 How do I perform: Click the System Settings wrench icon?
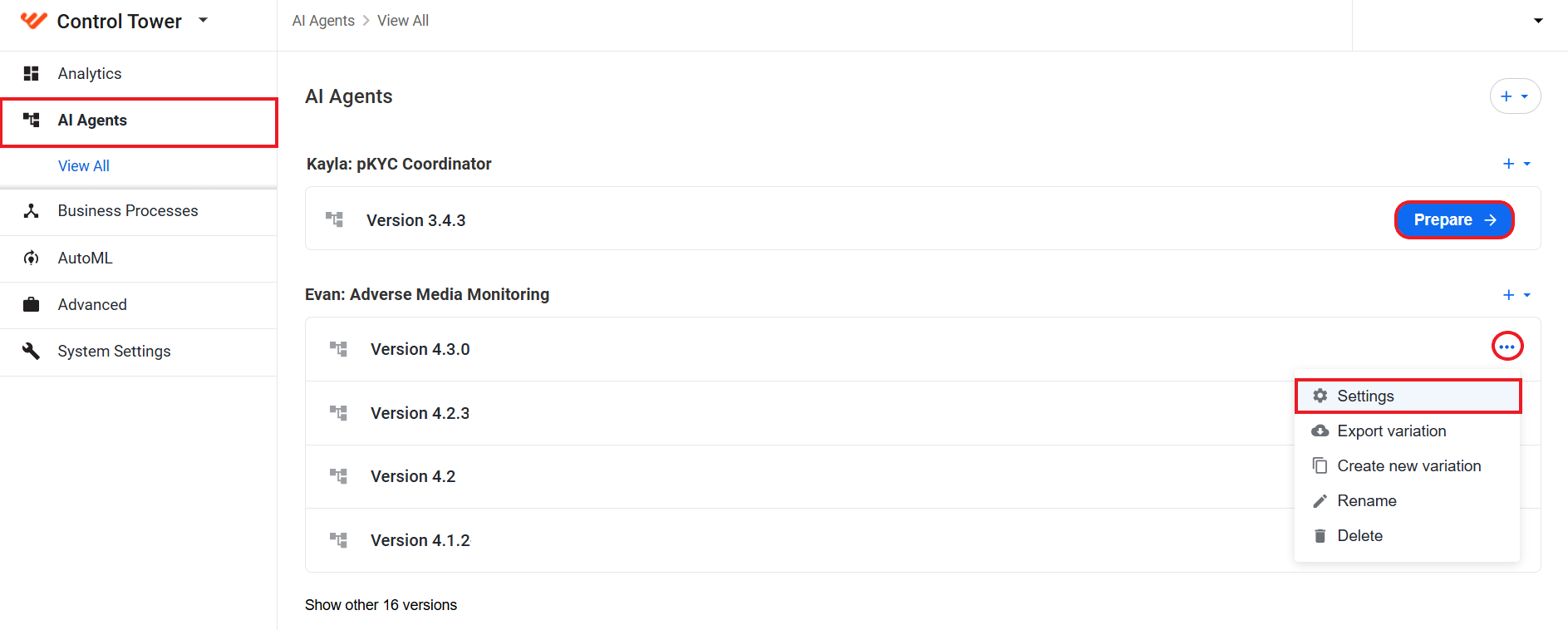[x=32, y=351]
